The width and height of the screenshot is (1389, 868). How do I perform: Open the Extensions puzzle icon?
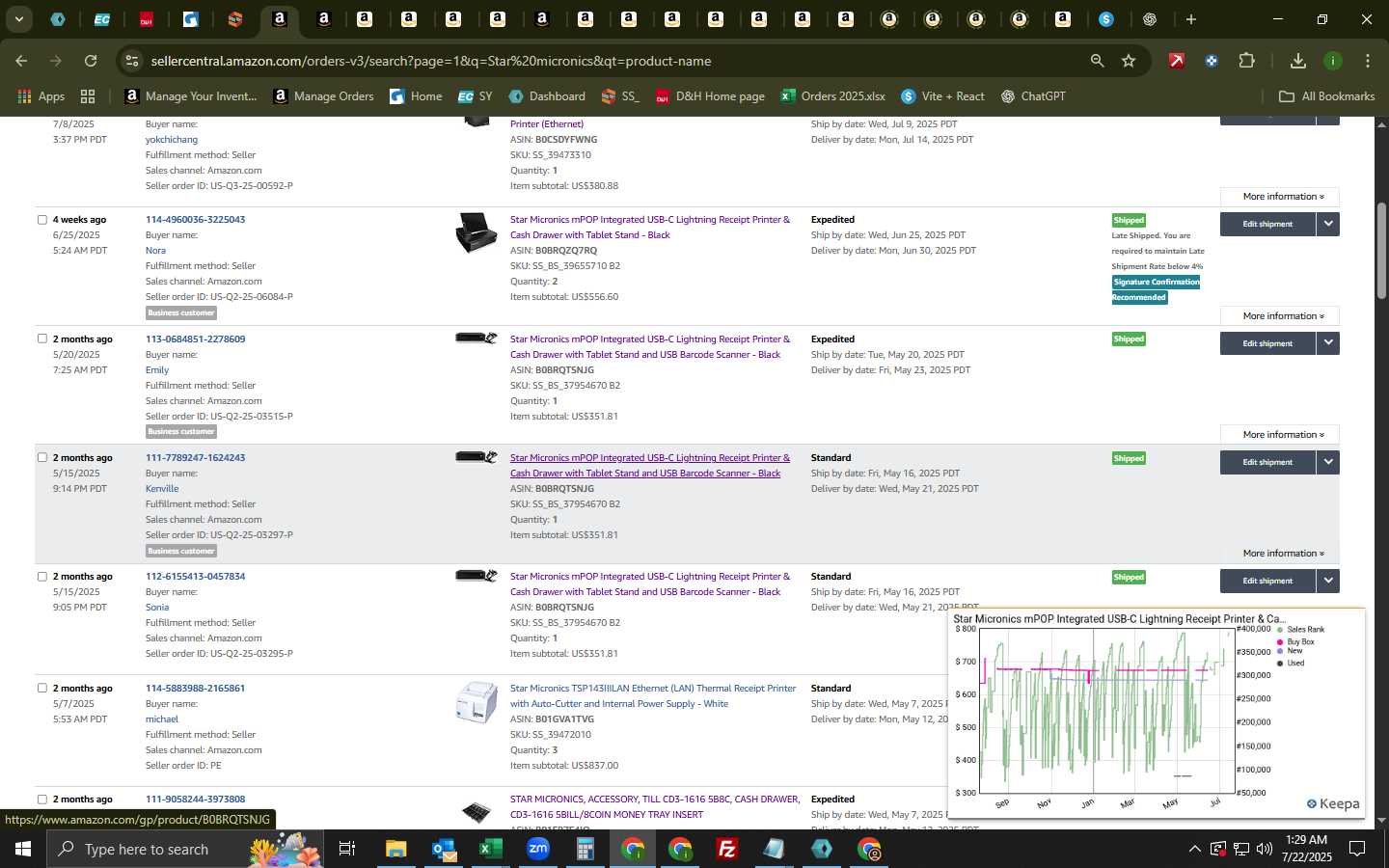pyautogui.click(x=1247, y=61)
